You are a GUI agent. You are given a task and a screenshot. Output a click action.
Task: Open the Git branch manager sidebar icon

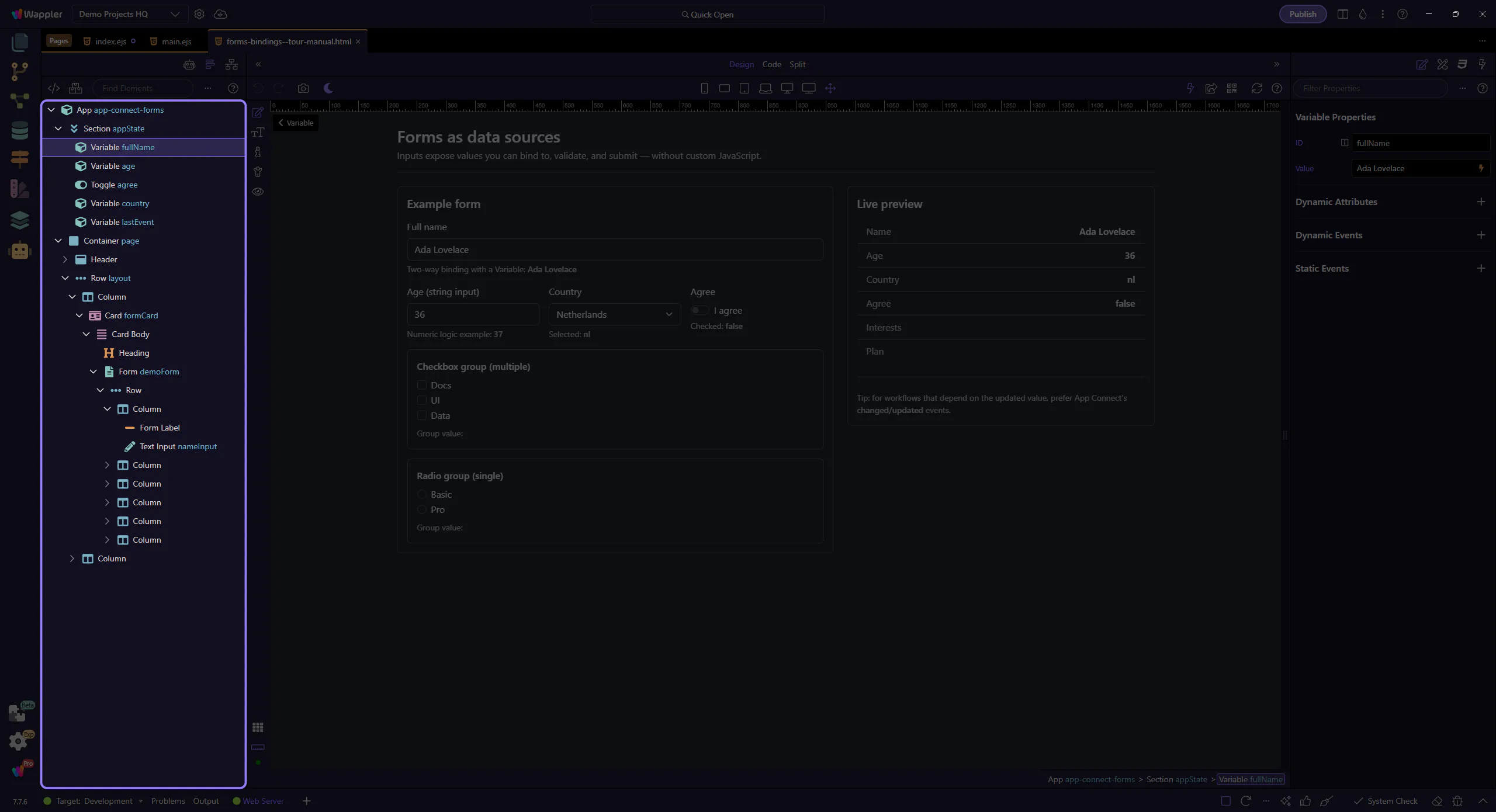[19, 71]
